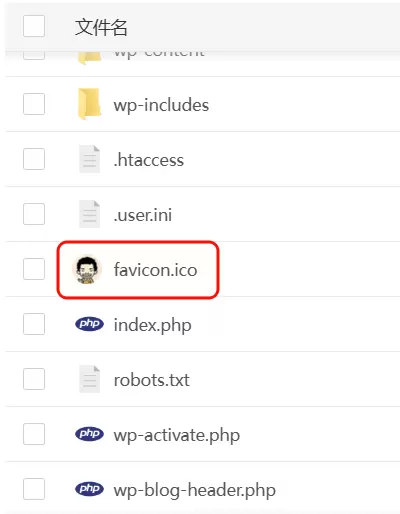The image size is (400, 514).
Task: Select the checkbox next to index.php
Action: coord(34,324)
